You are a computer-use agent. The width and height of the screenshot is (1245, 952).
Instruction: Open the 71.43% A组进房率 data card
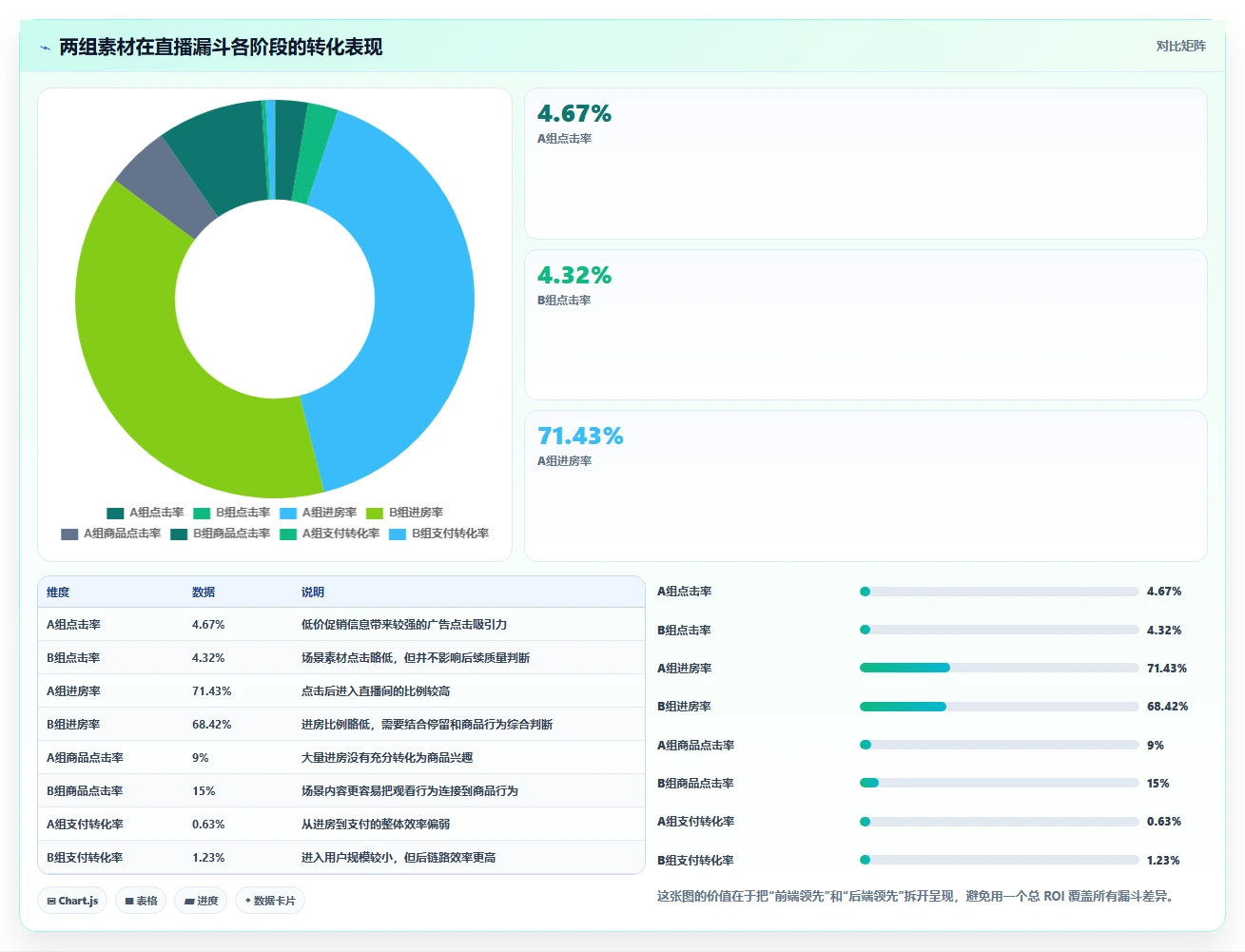(866, 486)
